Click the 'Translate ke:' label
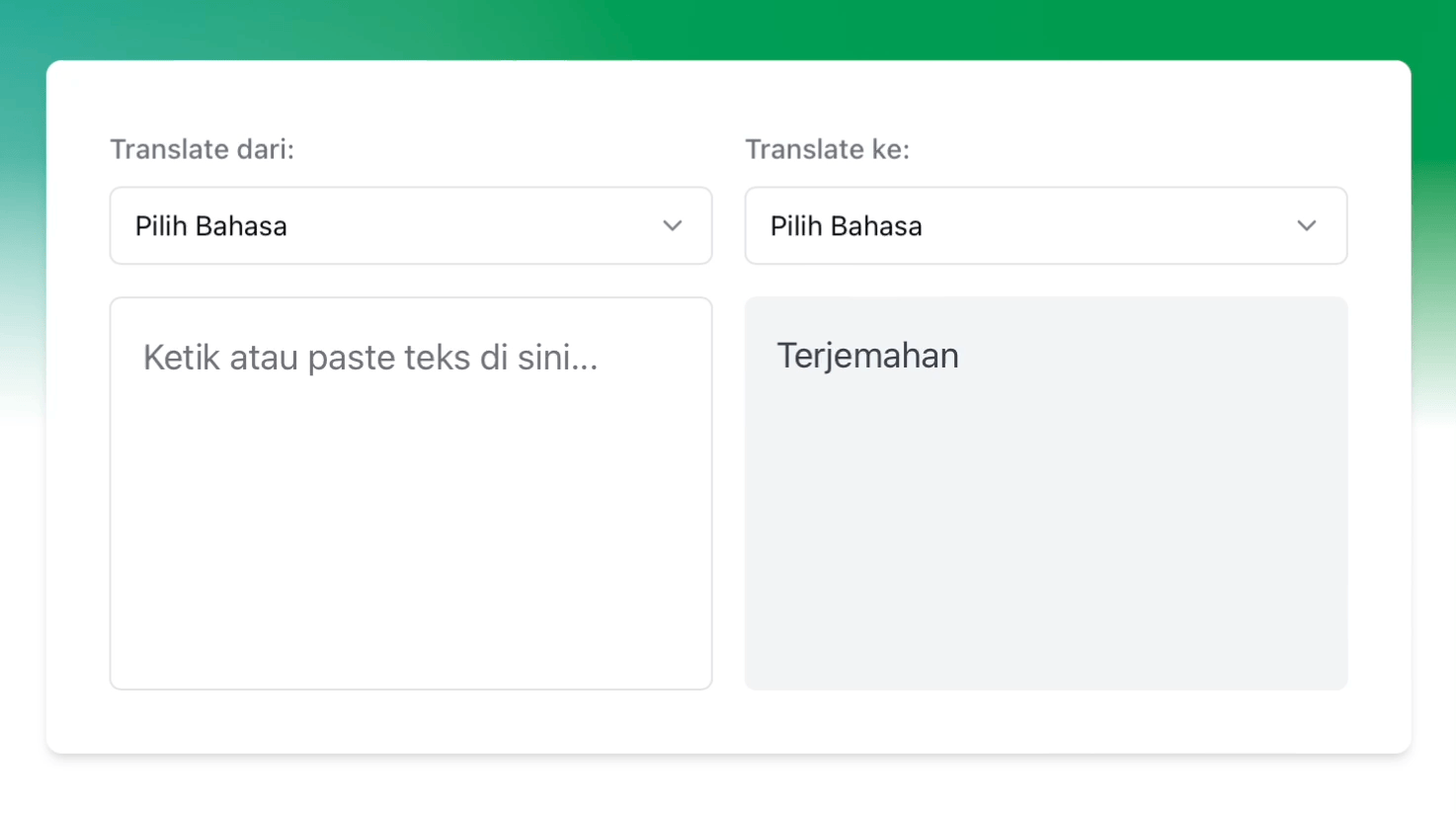 (x=828, y=149)
